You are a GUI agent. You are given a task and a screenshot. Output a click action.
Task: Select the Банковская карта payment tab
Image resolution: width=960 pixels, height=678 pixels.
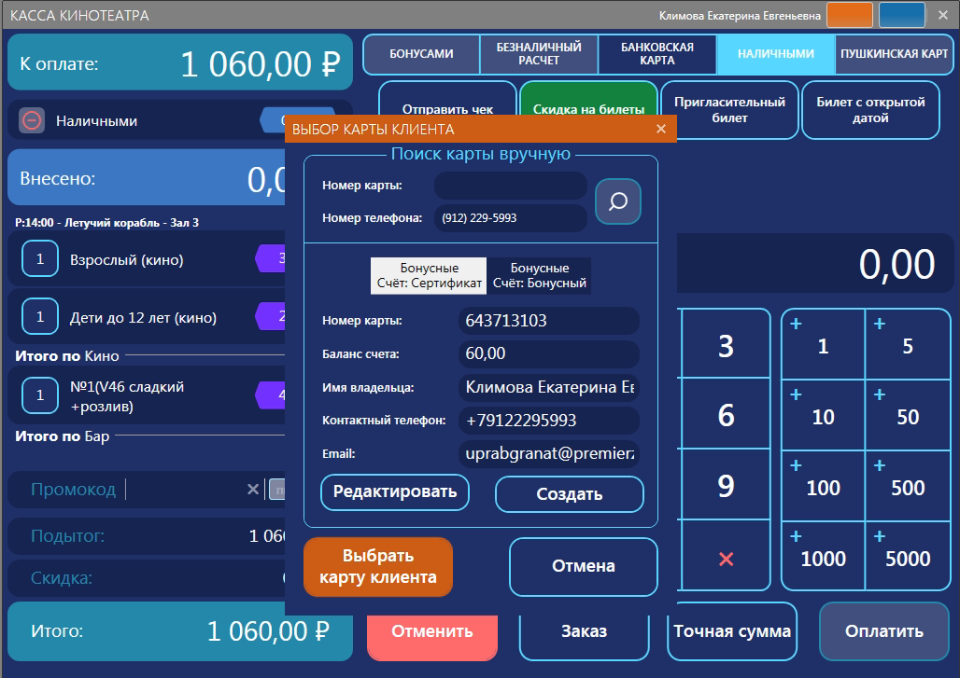(657, 54)
